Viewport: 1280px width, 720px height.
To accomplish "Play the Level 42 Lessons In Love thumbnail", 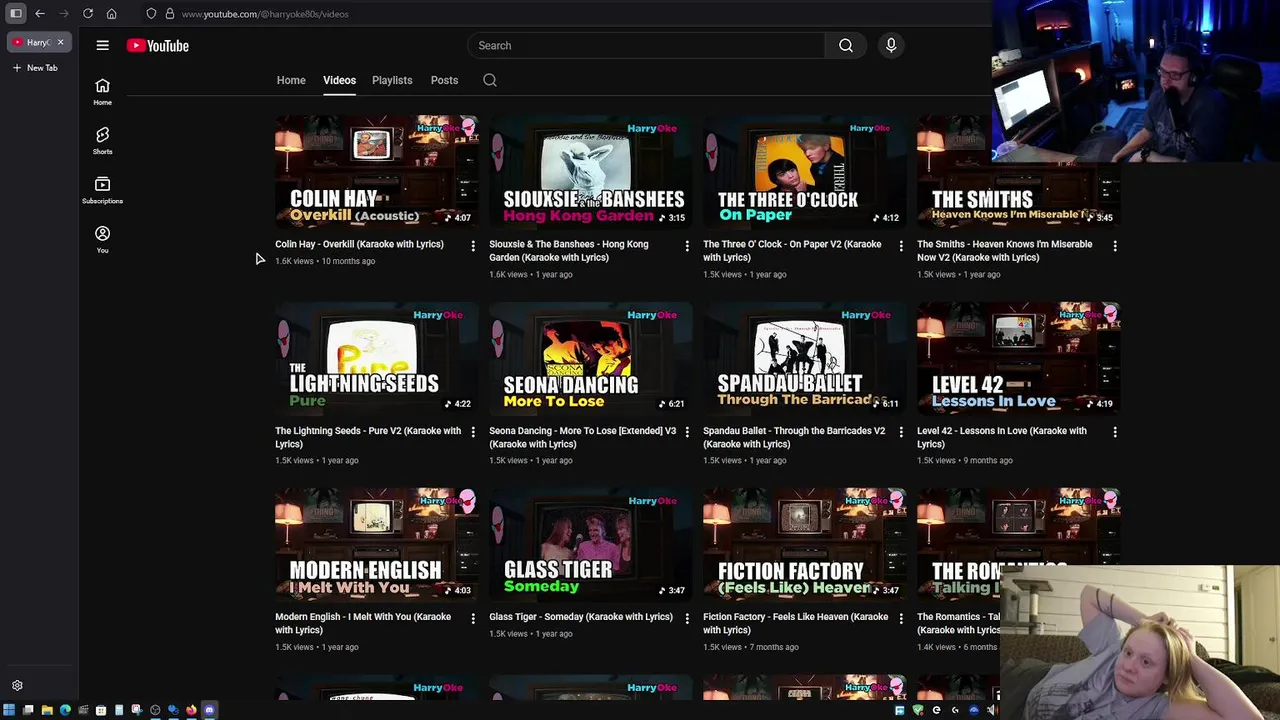I will [1018, 358].
